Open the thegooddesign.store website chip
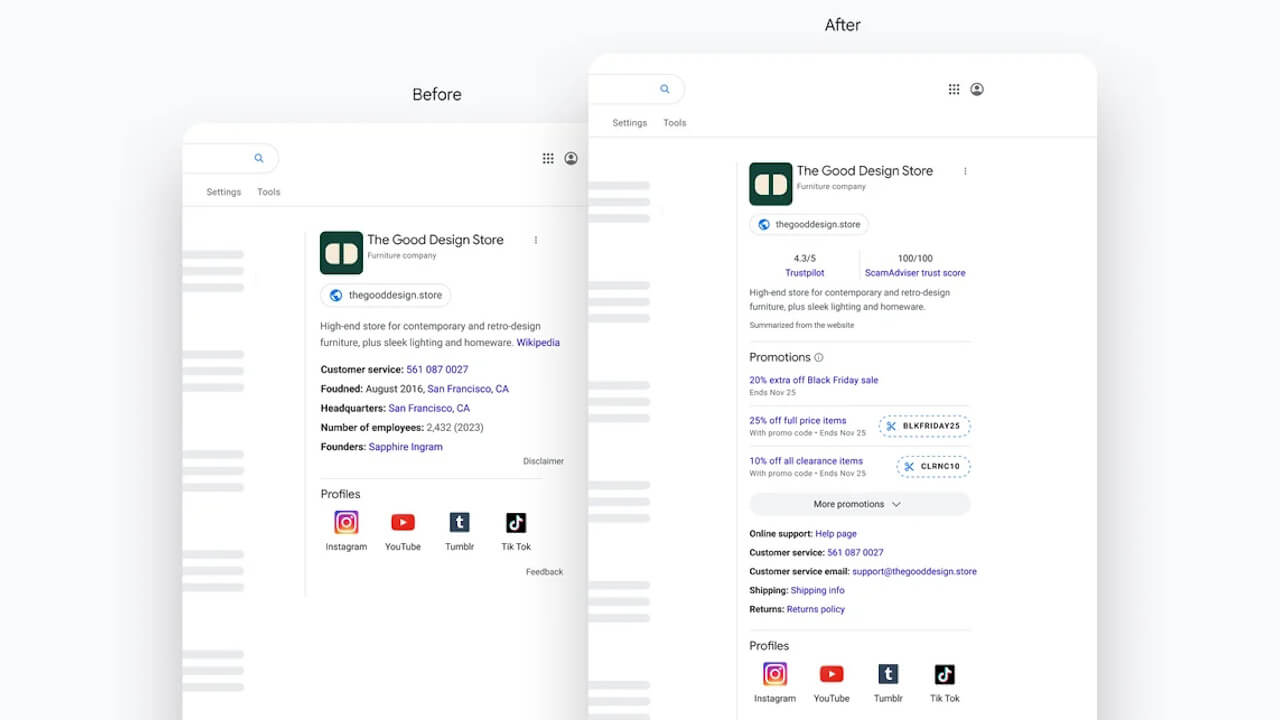This screenshot has width=1280, height=720. coord(808,224)
